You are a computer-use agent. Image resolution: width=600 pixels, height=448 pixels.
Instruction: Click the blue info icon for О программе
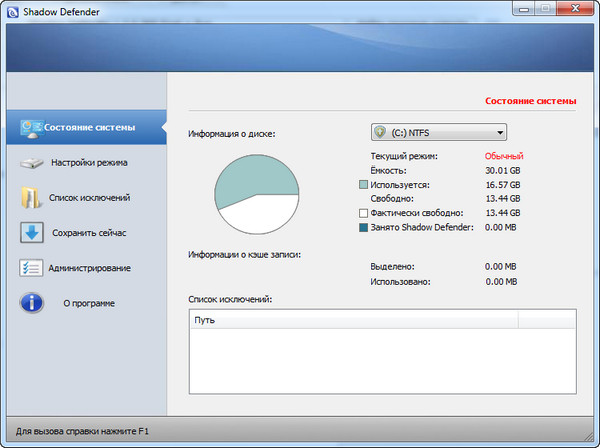[32, 303]
